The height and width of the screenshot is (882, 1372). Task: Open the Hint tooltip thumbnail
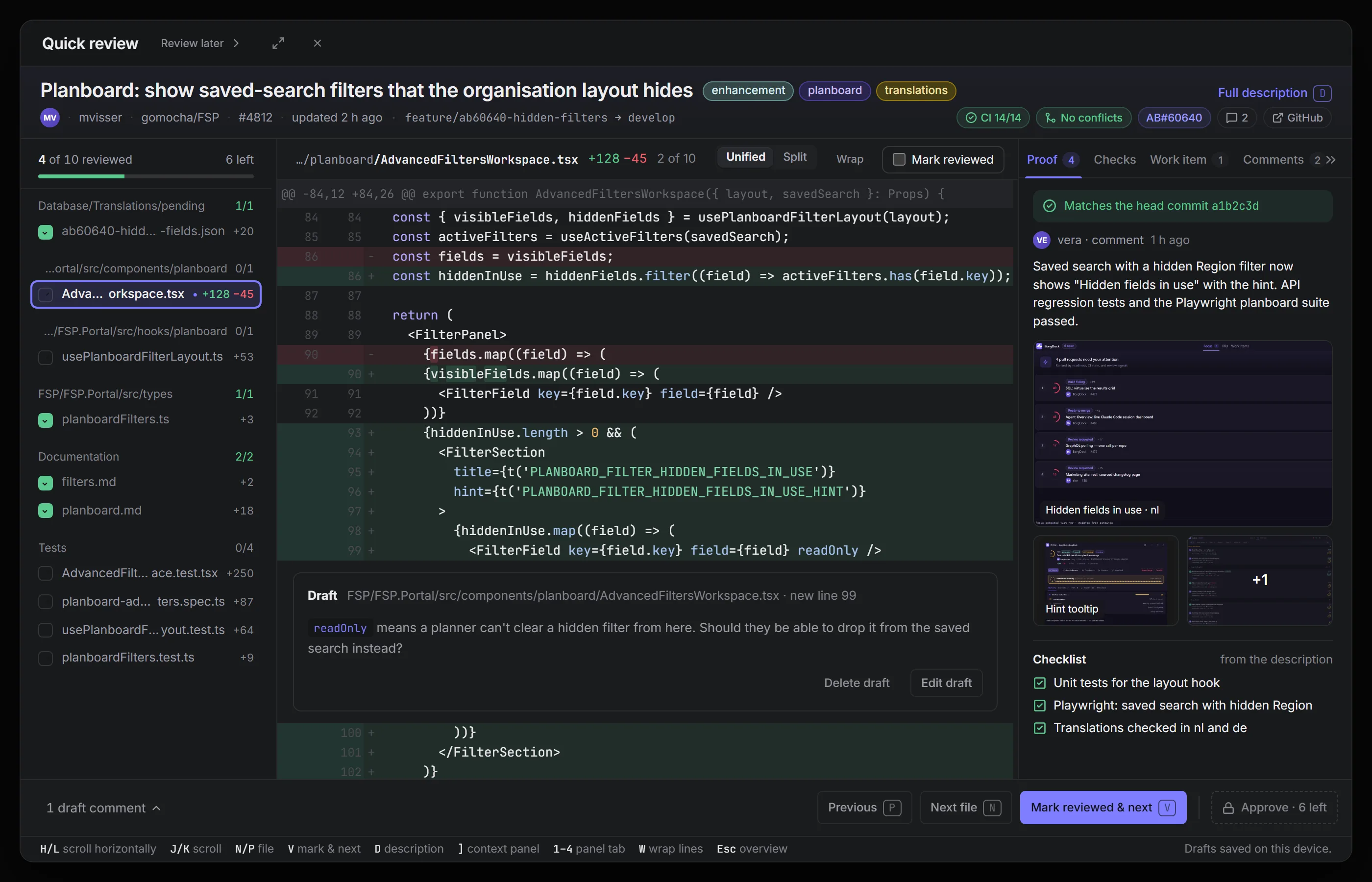click(x=1105, y=580)
